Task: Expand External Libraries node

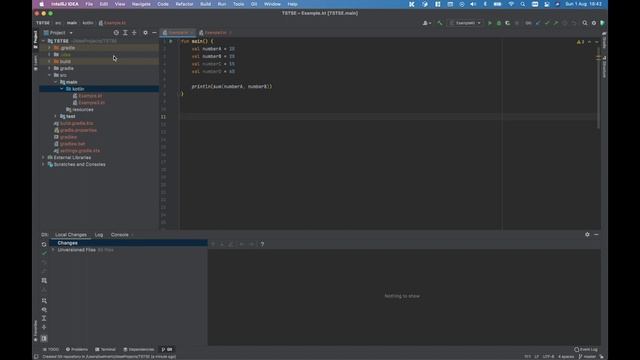Action: pos(43,158)
